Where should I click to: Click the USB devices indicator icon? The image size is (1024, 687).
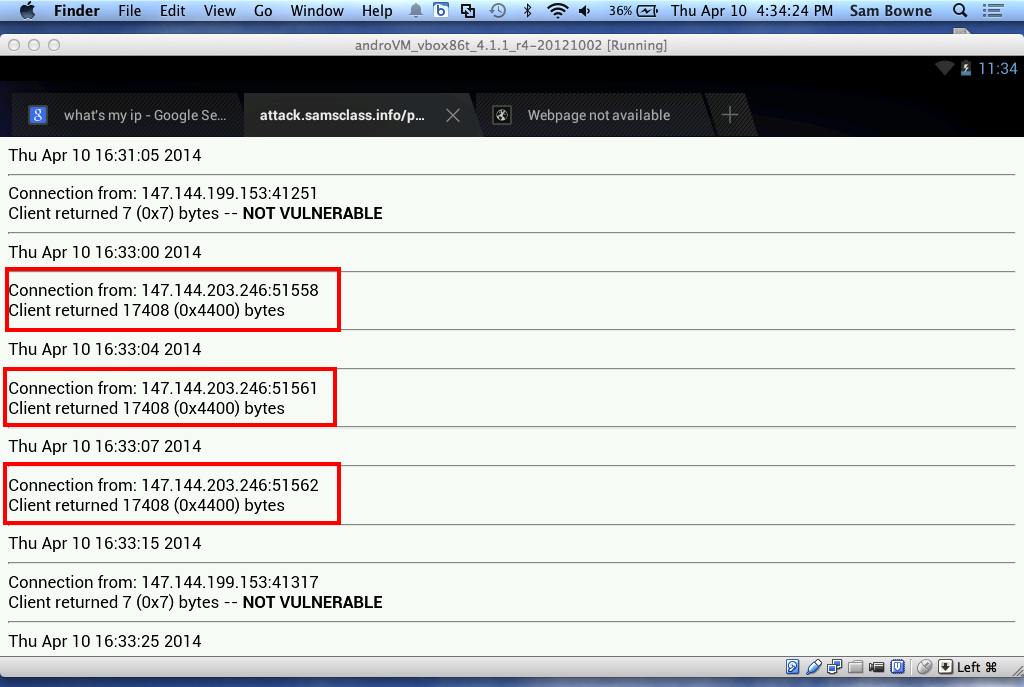pyautogui.click(x=814, y=667)
